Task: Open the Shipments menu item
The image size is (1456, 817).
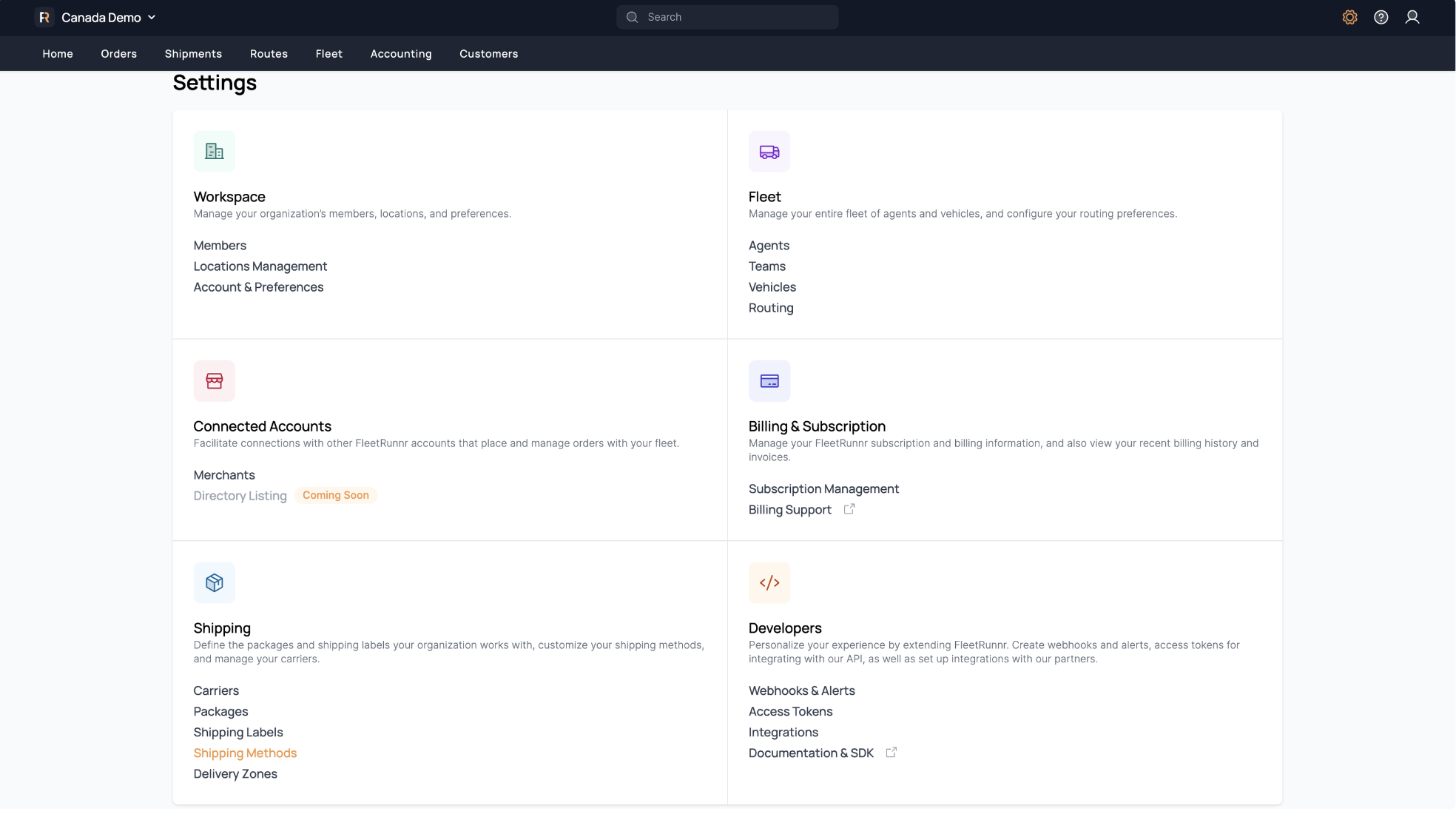Action: pos(193,54)
